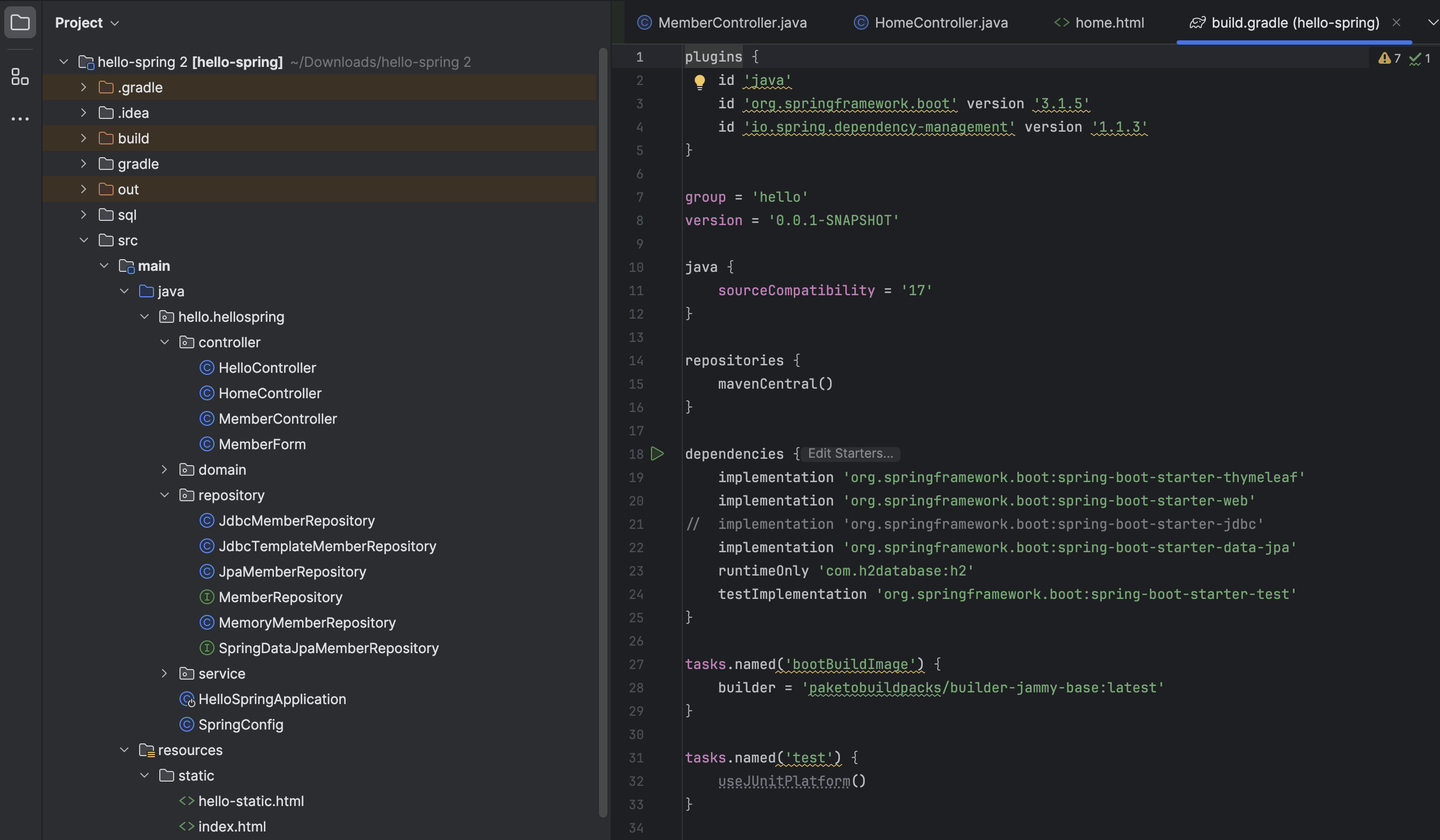Switch to the MemberController.java tab

tap(722, 23)
